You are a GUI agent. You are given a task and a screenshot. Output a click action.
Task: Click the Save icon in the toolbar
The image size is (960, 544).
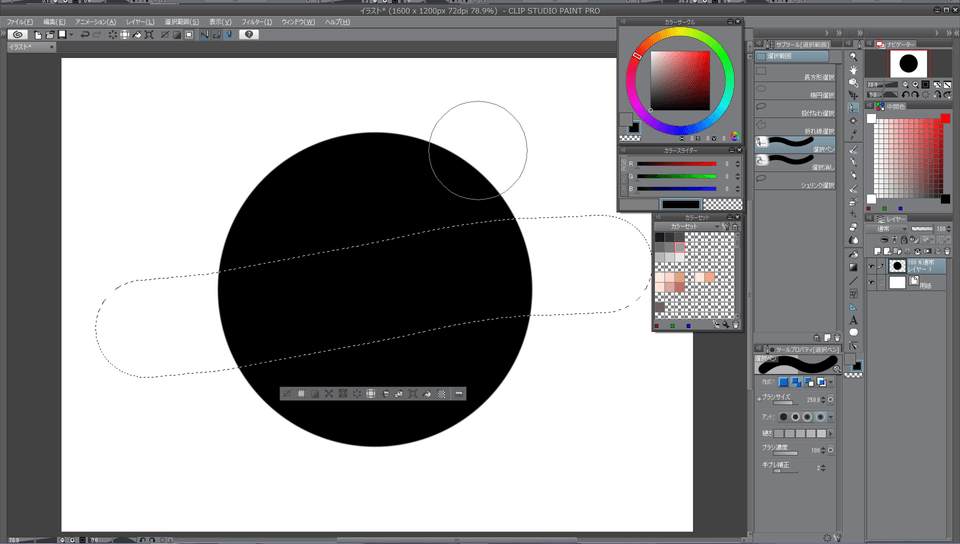[61, 34]
